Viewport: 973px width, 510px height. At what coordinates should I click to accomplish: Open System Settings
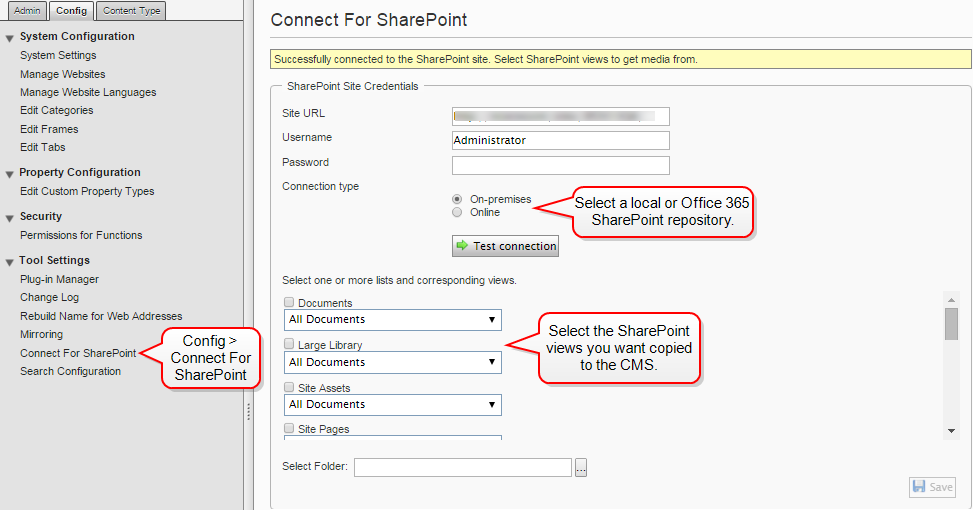click(58, 55)
